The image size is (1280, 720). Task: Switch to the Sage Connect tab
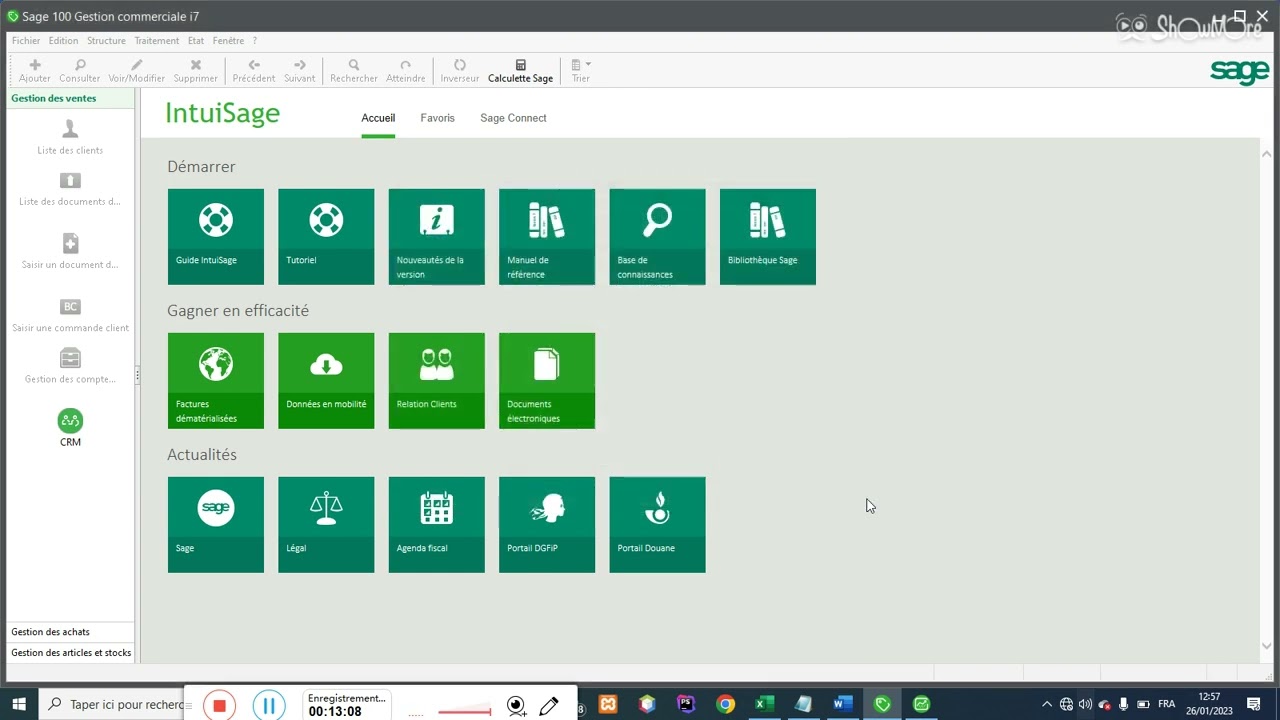(513, 118)
